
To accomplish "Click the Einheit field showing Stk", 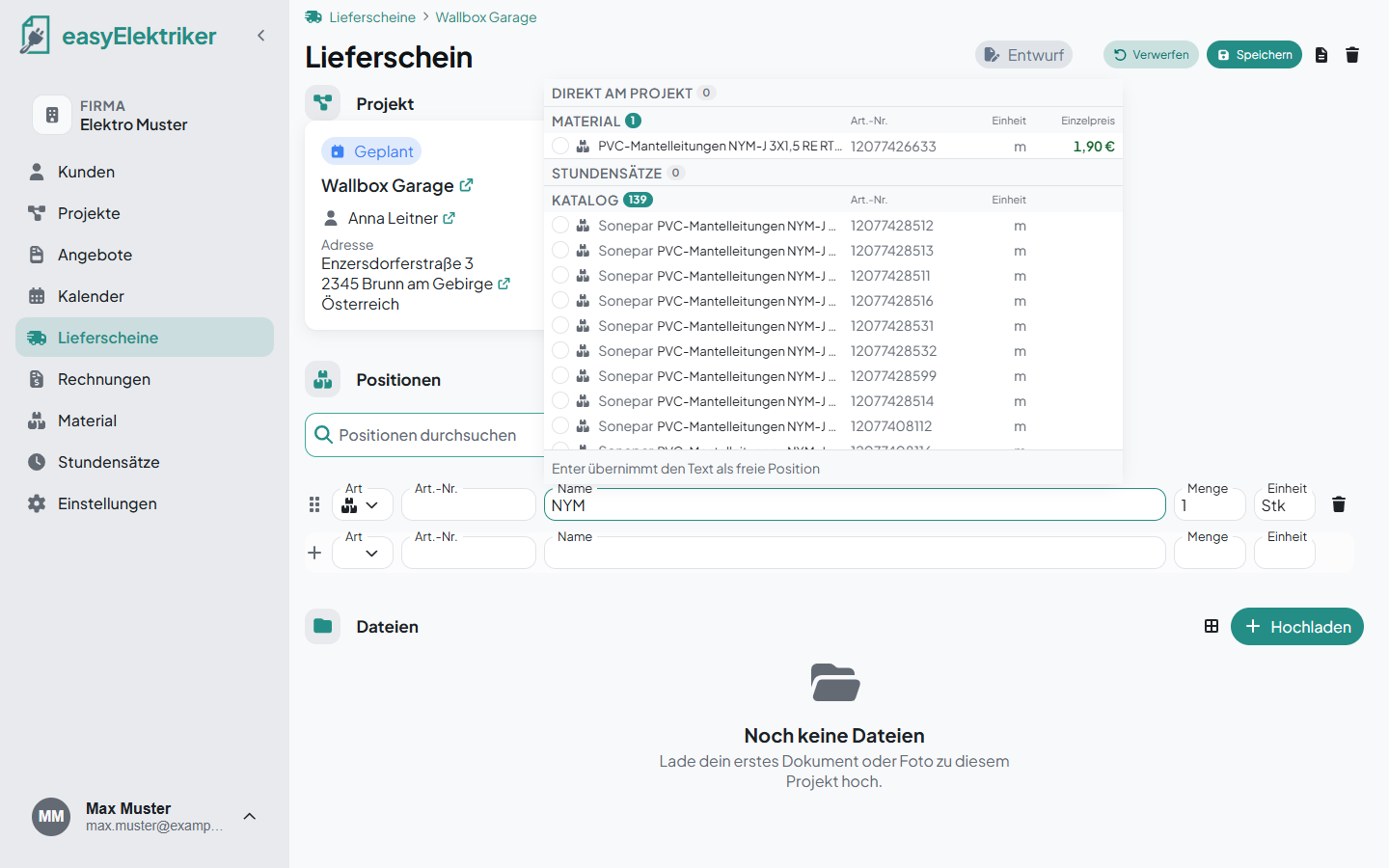I will pyautogui.click(x=1285, y=504).
